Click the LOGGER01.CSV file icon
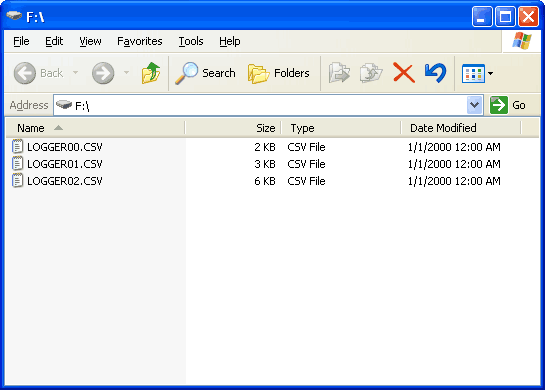This screenshot has width=545, height=390. pyautogui.click(x=17, y=163)
